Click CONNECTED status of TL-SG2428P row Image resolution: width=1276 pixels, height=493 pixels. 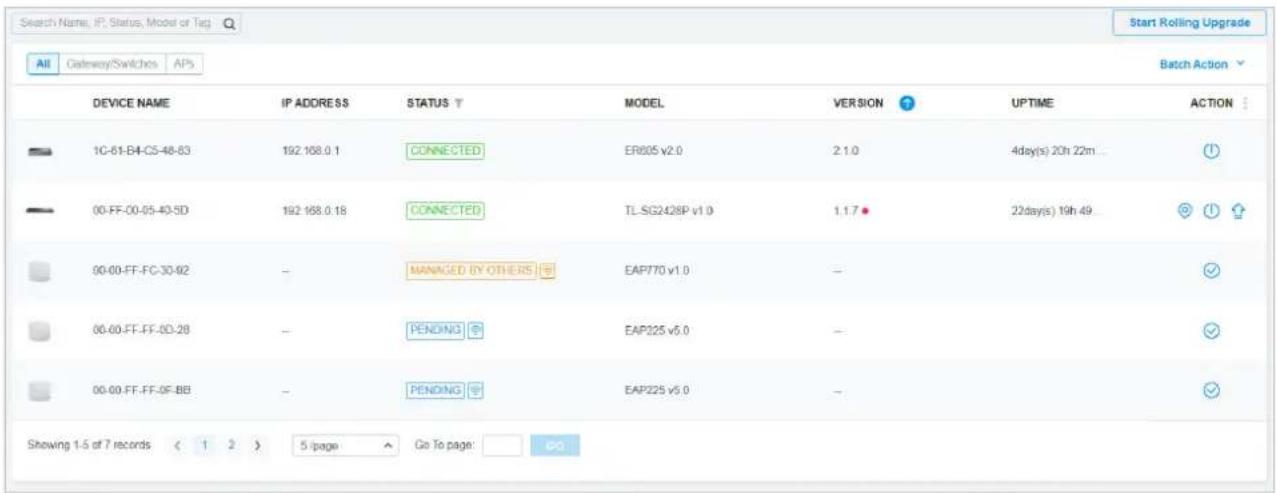(445, 211)
